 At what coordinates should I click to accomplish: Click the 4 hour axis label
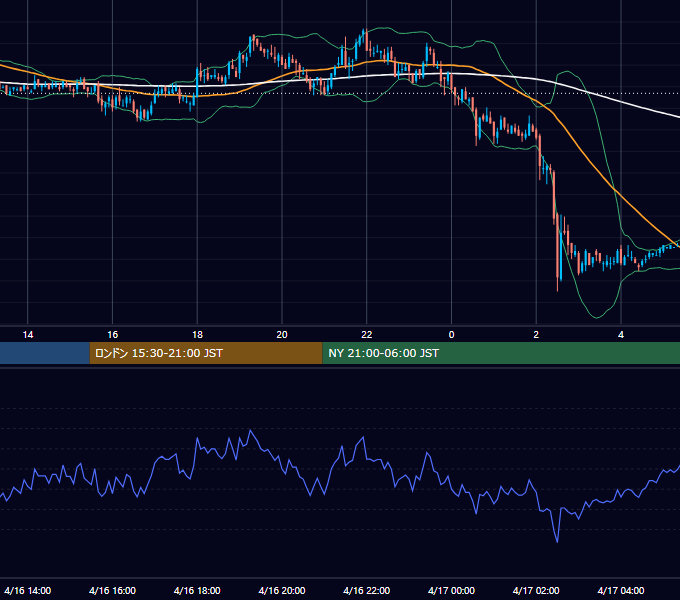[621, 335]
